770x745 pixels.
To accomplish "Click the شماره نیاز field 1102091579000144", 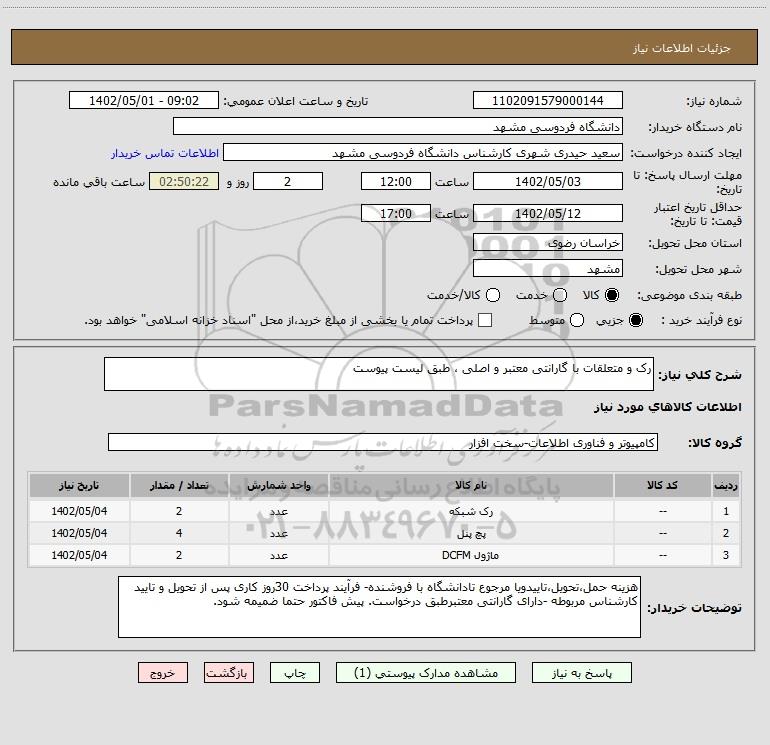I will [548, 101].
